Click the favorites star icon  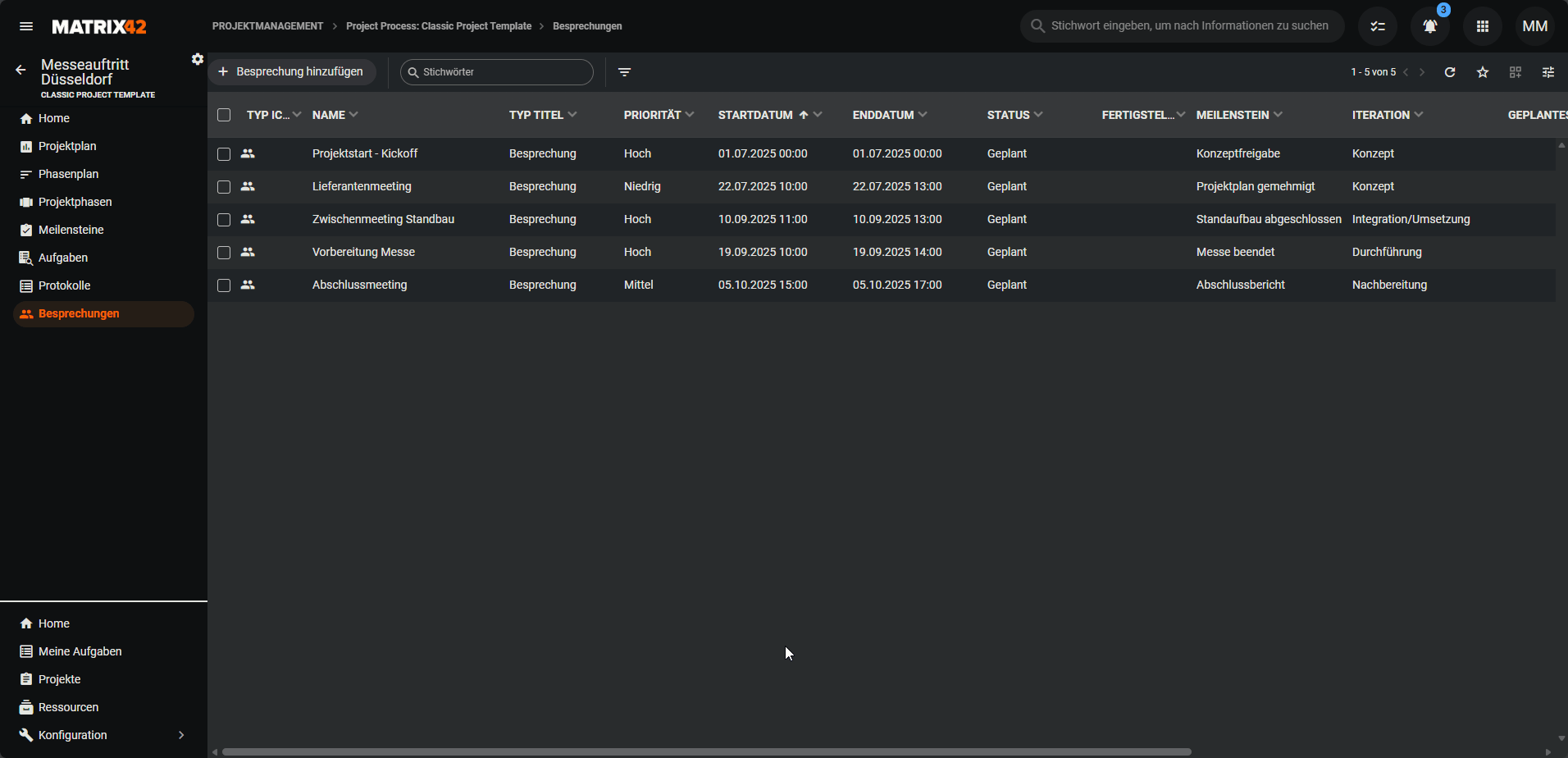tap(1483, 72)
